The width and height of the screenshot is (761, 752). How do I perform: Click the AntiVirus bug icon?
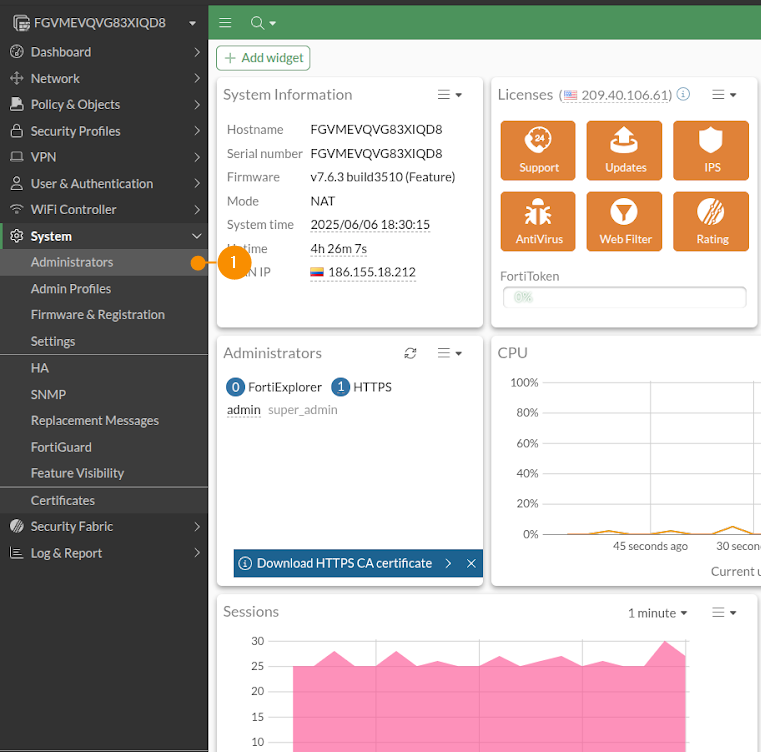[x=538, y=220]
